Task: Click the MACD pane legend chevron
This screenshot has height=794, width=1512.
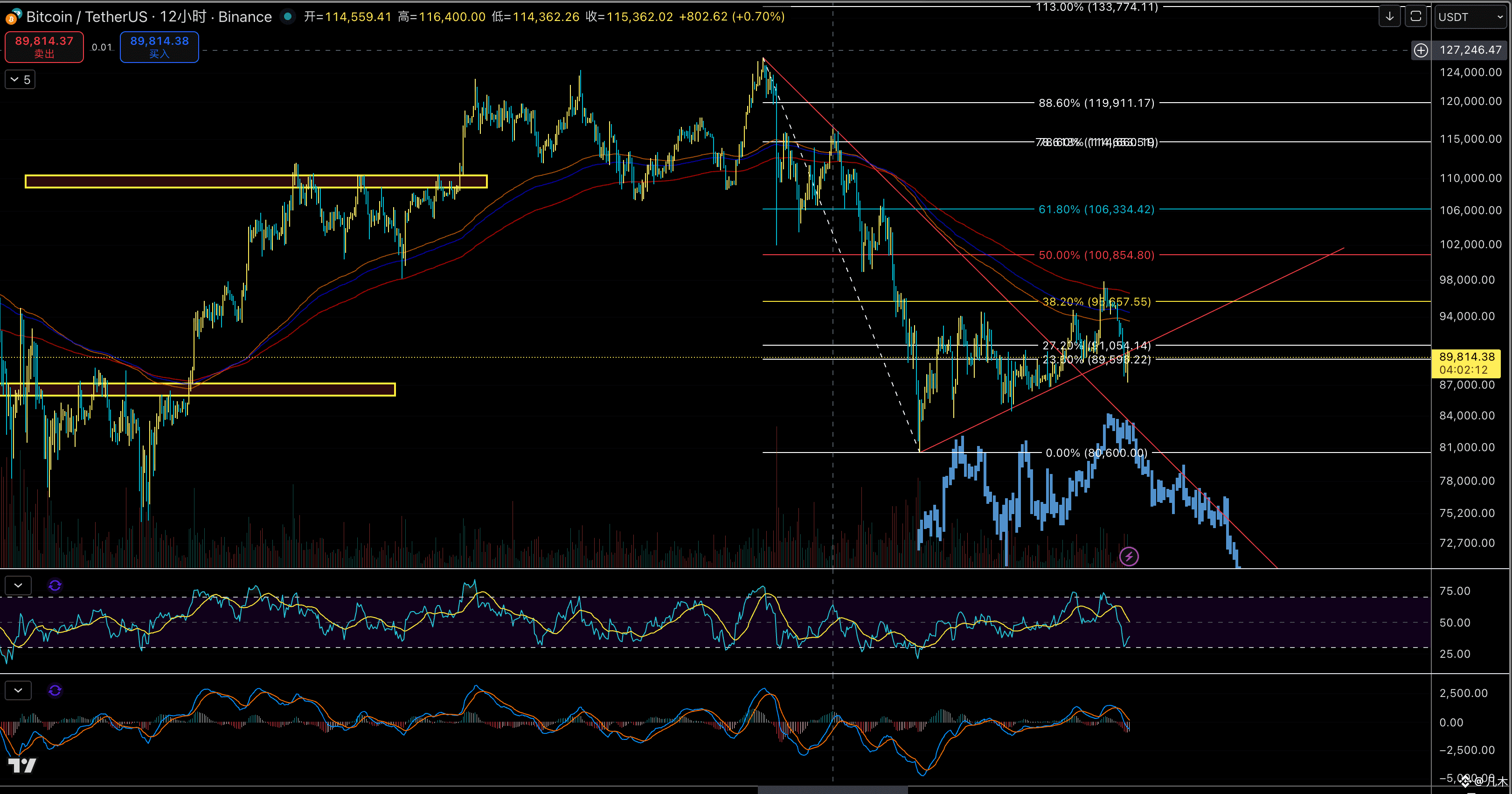Action: [18, 690]
